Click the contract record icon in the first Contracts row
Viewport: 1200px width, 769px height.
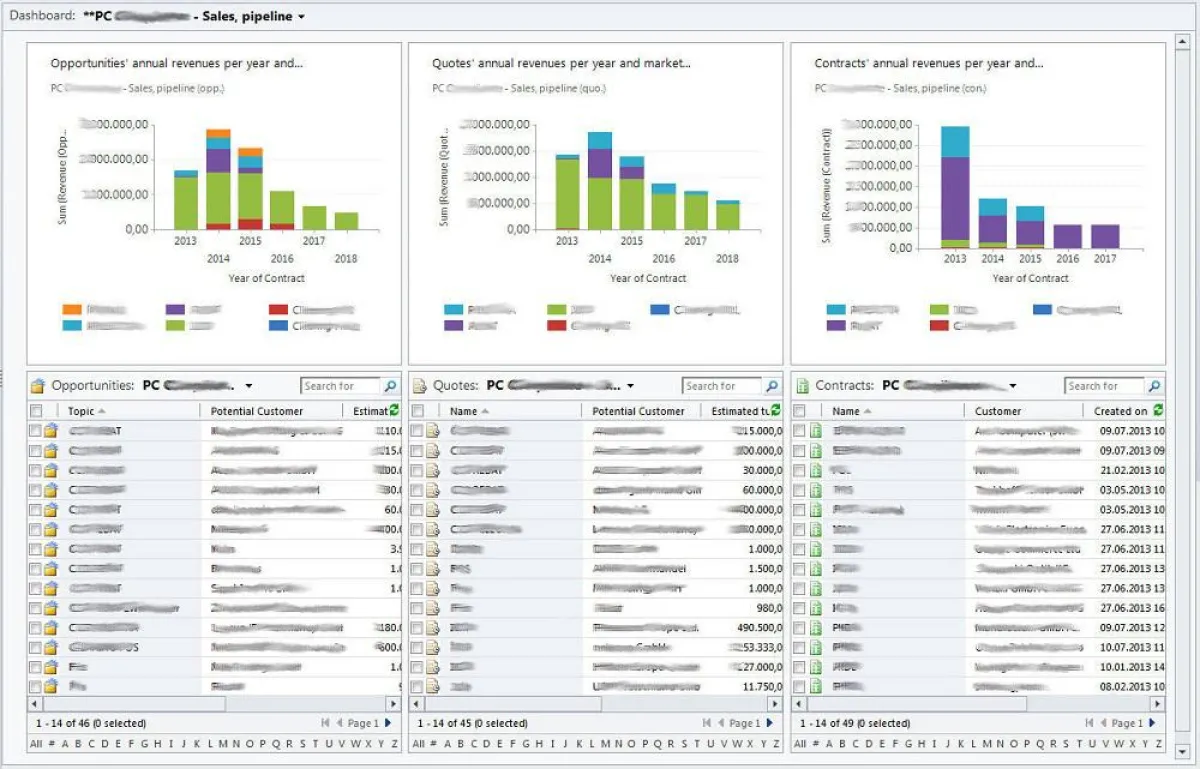815,430
